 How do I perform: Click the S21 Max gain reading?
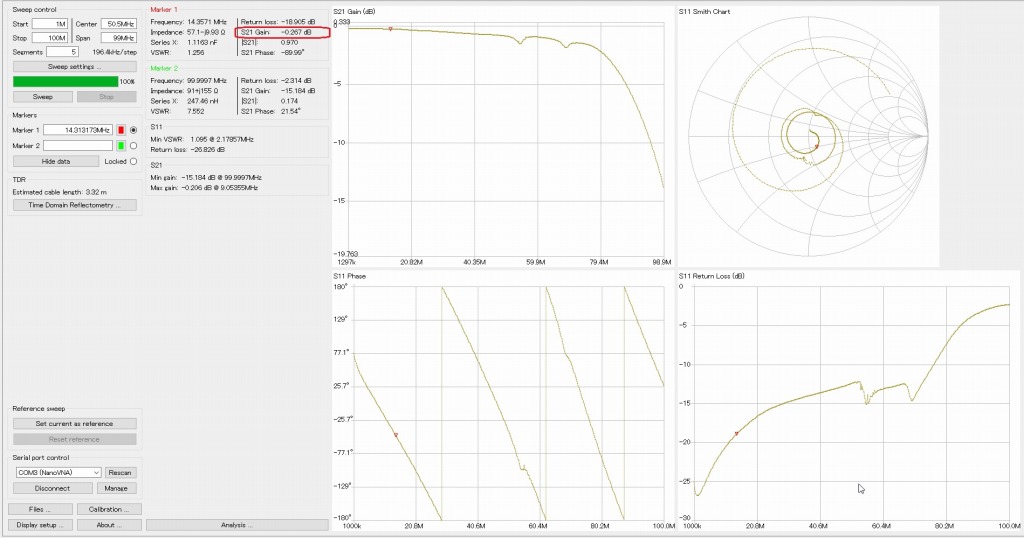pos(204,188)
